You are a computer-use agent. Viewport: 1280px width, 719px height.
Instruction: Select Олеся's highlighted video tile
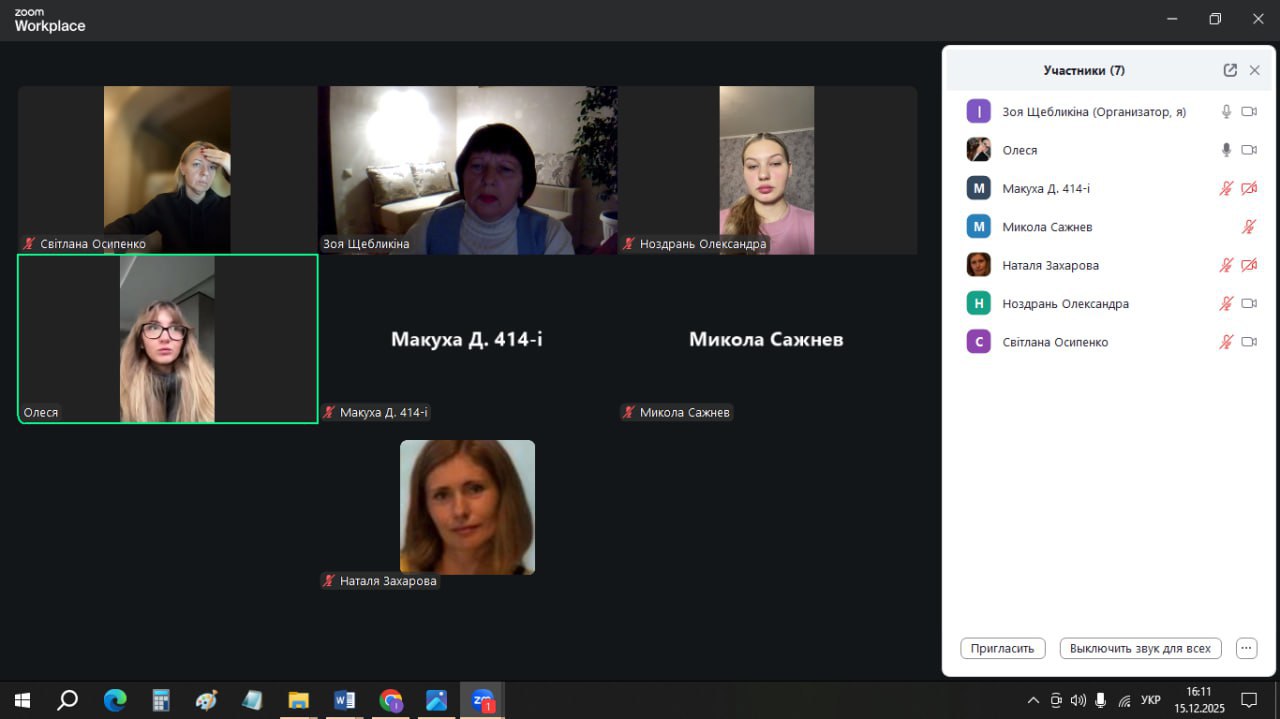(x=167, y=338)
